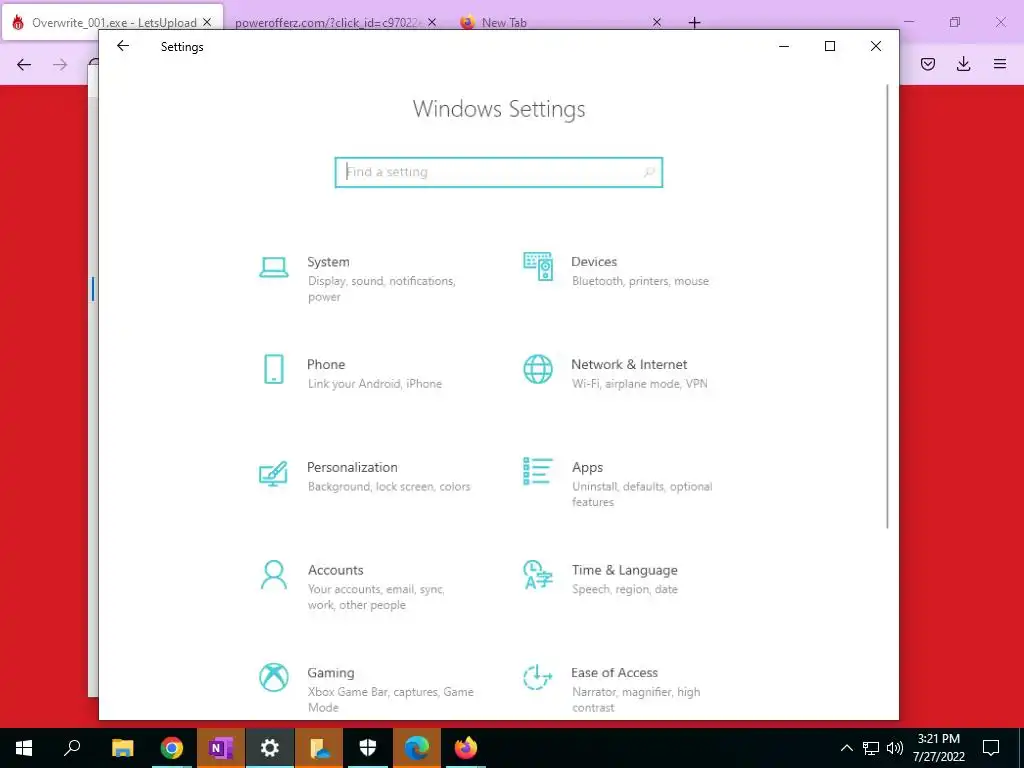Launch Google Chrome from the taskbar
Image resolution: width=1024 pixels, height=768 pixels.
[x=172, y=748]
